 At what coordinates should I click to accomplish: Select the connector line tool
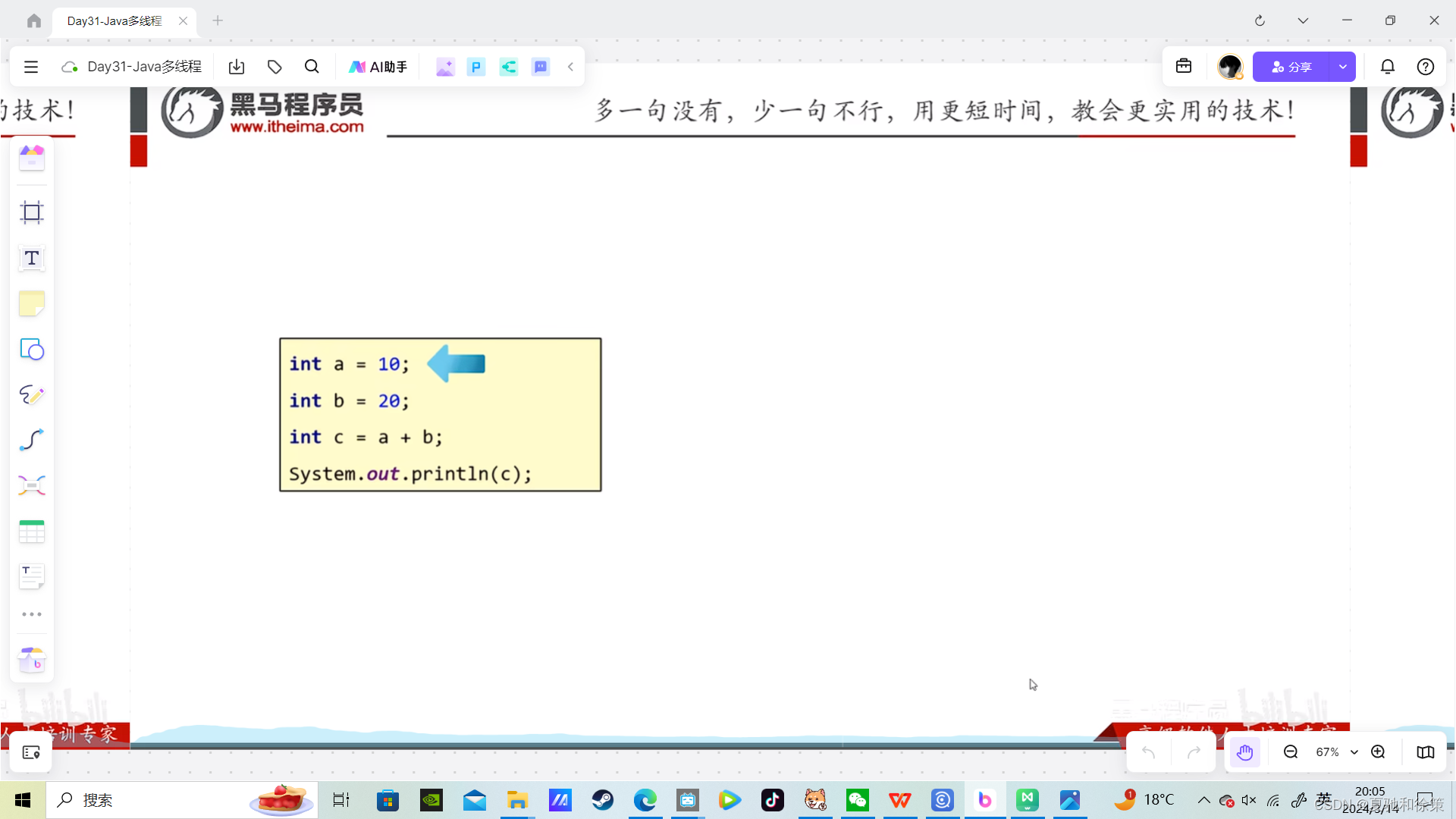pos(31,441)
